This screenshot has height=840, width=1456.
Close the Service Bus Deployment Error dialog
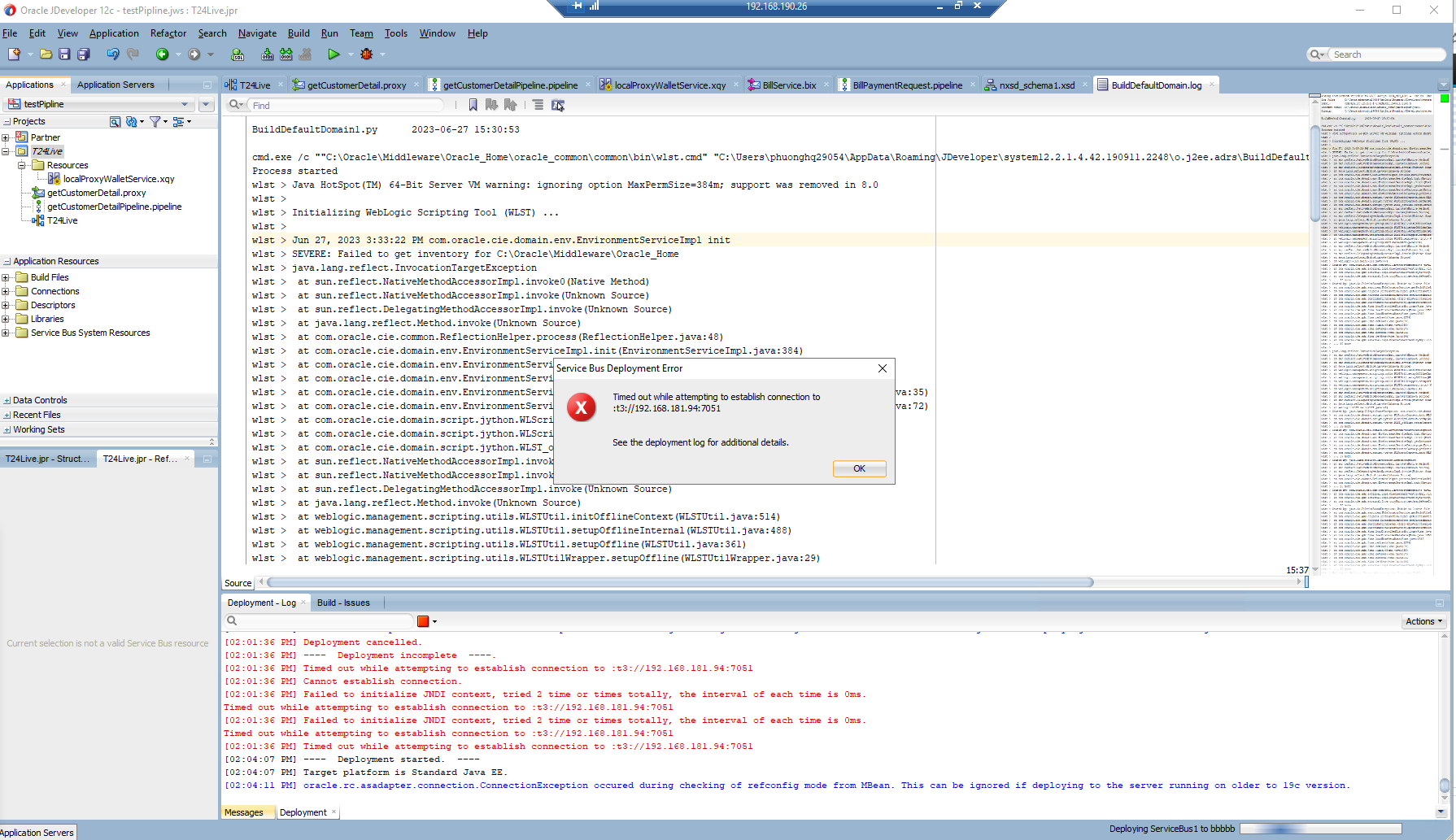pyautogui.click(x=883, y=368)
